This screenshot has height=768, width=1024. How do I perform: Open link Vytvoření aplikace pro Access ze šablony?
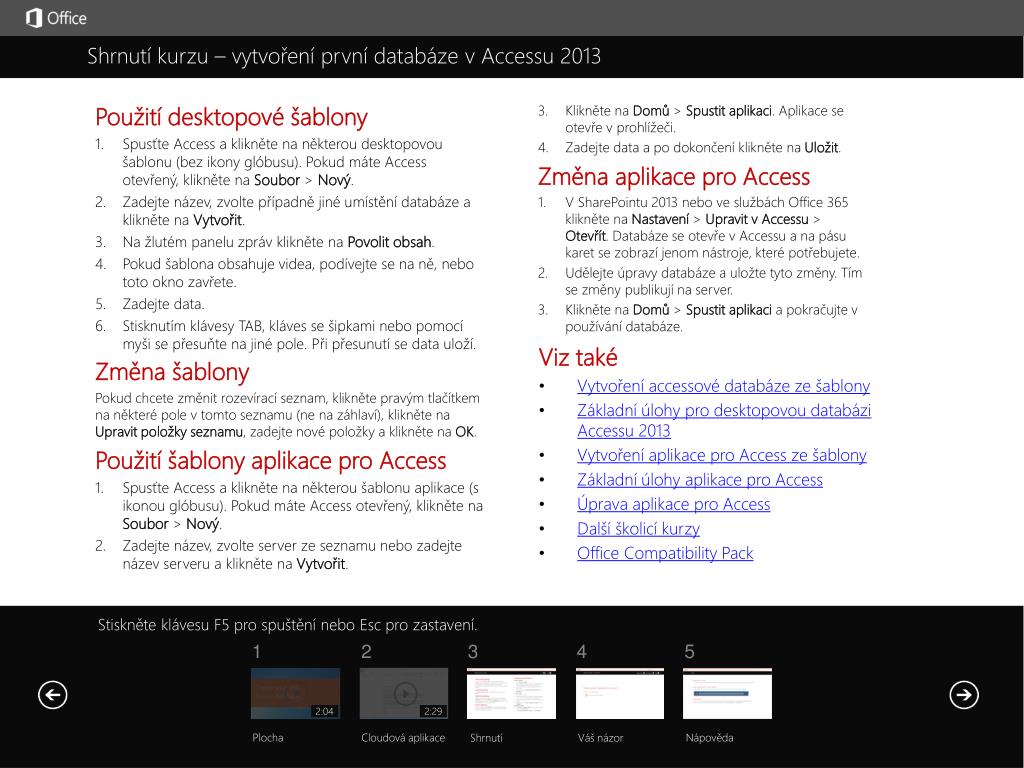pyautogui.click(x=722, y=455)
